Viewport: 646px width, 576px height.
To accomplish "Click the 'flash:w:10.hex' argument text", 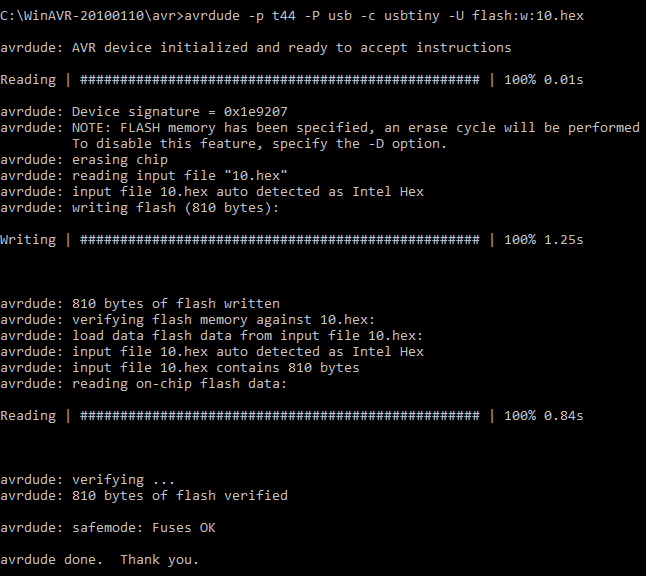I will [528, 16].
